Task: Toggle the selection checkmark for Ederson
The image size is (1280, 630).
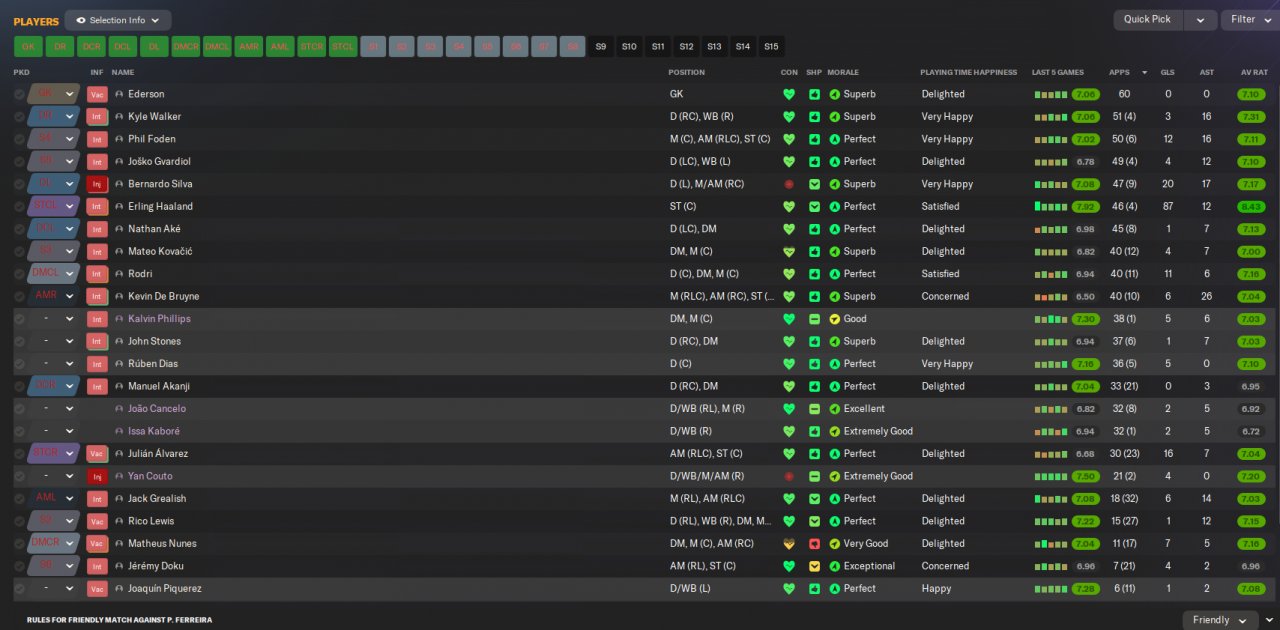Action: pos(19,94)
